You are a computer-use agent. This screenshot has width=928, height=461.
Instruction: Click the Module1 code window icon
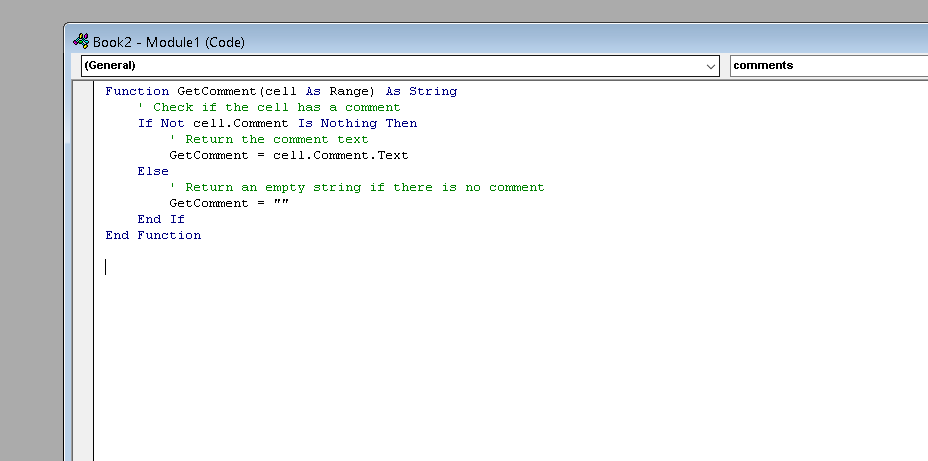pos(81,41)
